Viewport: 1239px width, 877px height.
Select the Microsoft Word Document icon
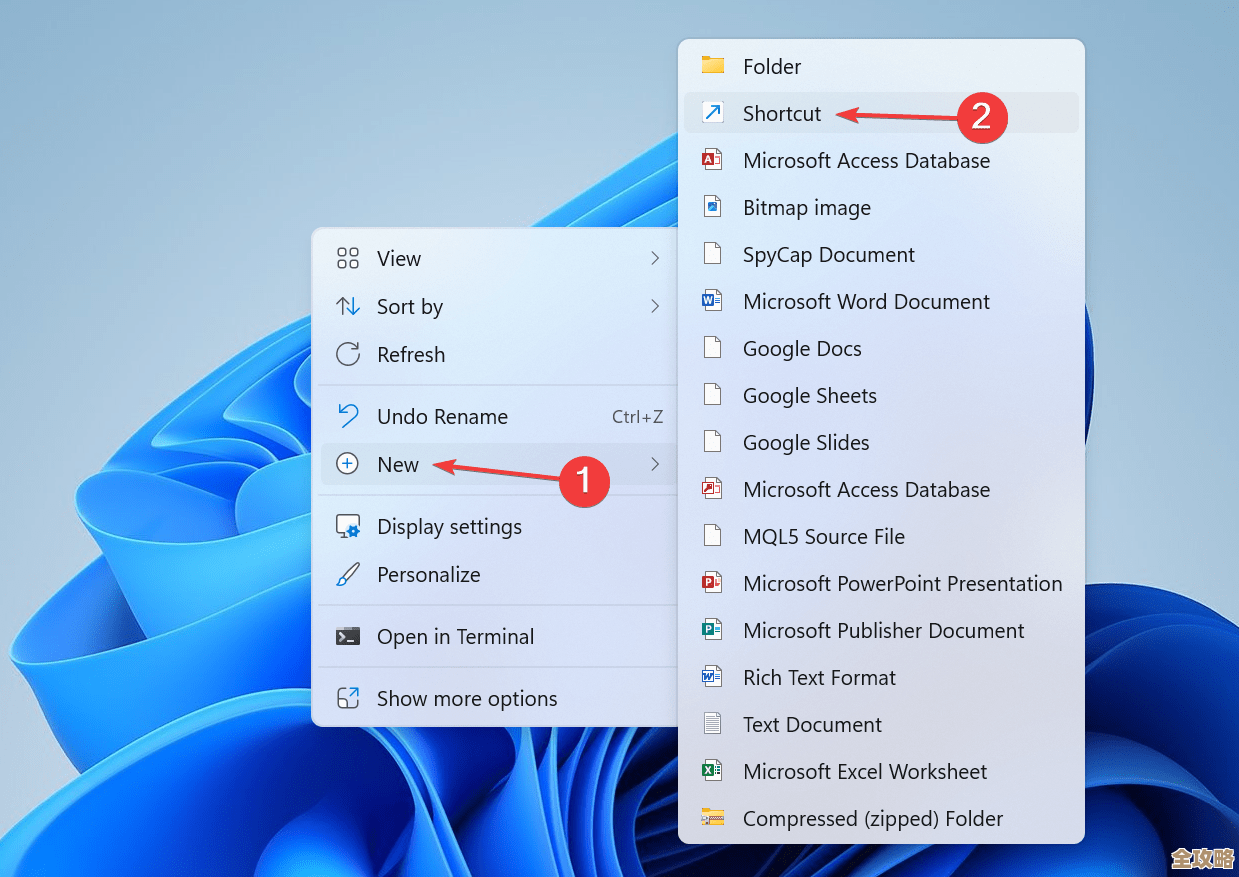[714, 301]
